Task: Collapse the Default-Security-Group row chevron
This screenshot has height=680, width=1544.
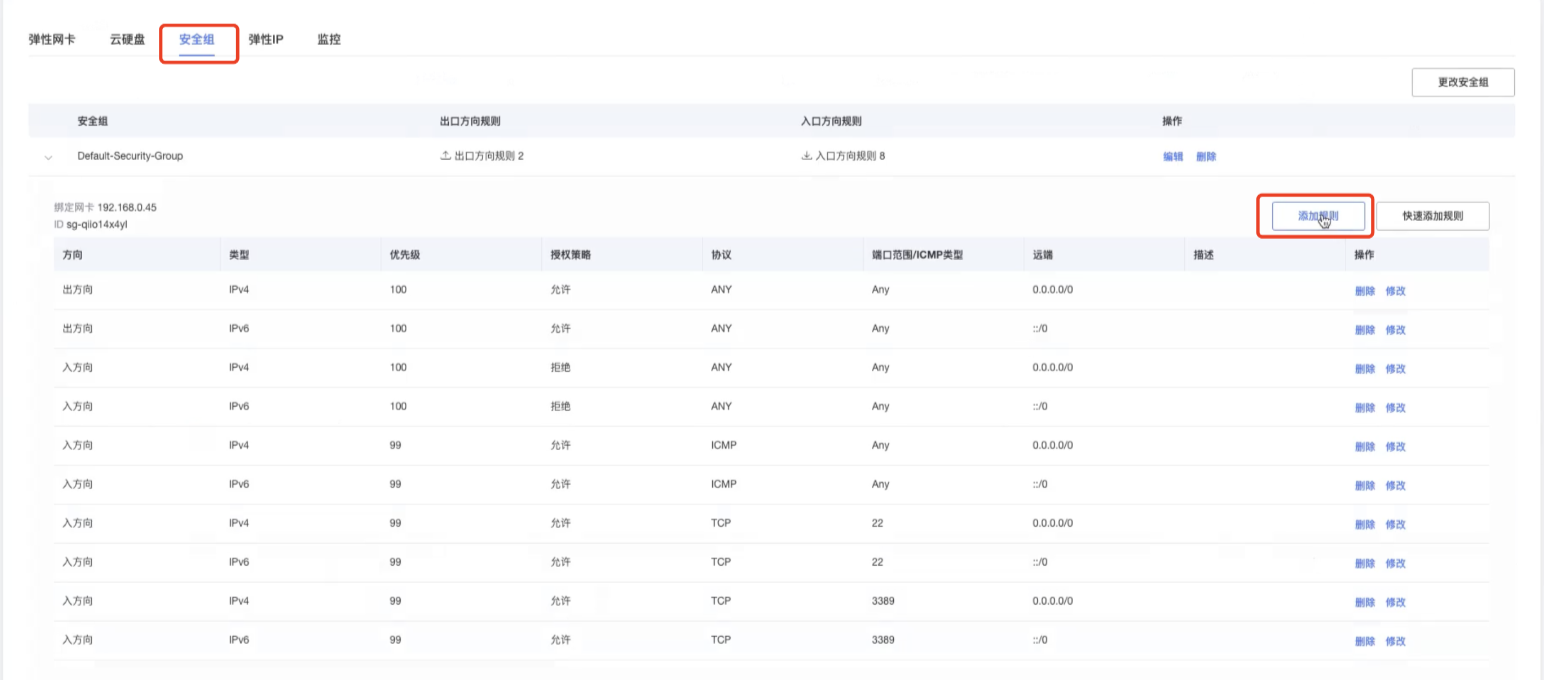Action: click(48, 157)
